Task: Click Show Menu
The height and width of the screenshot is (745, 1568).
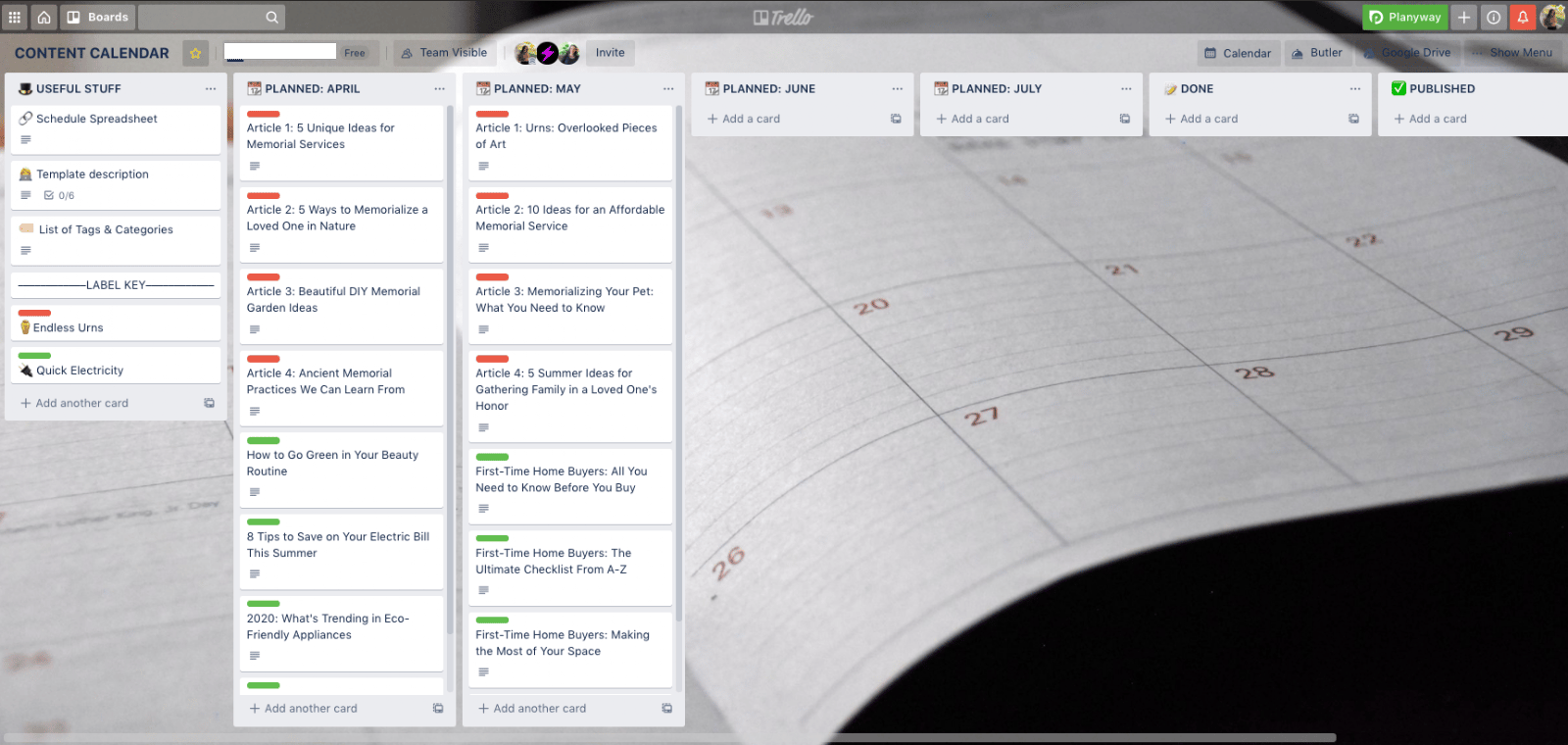Action: click(x=1512, y=53)
